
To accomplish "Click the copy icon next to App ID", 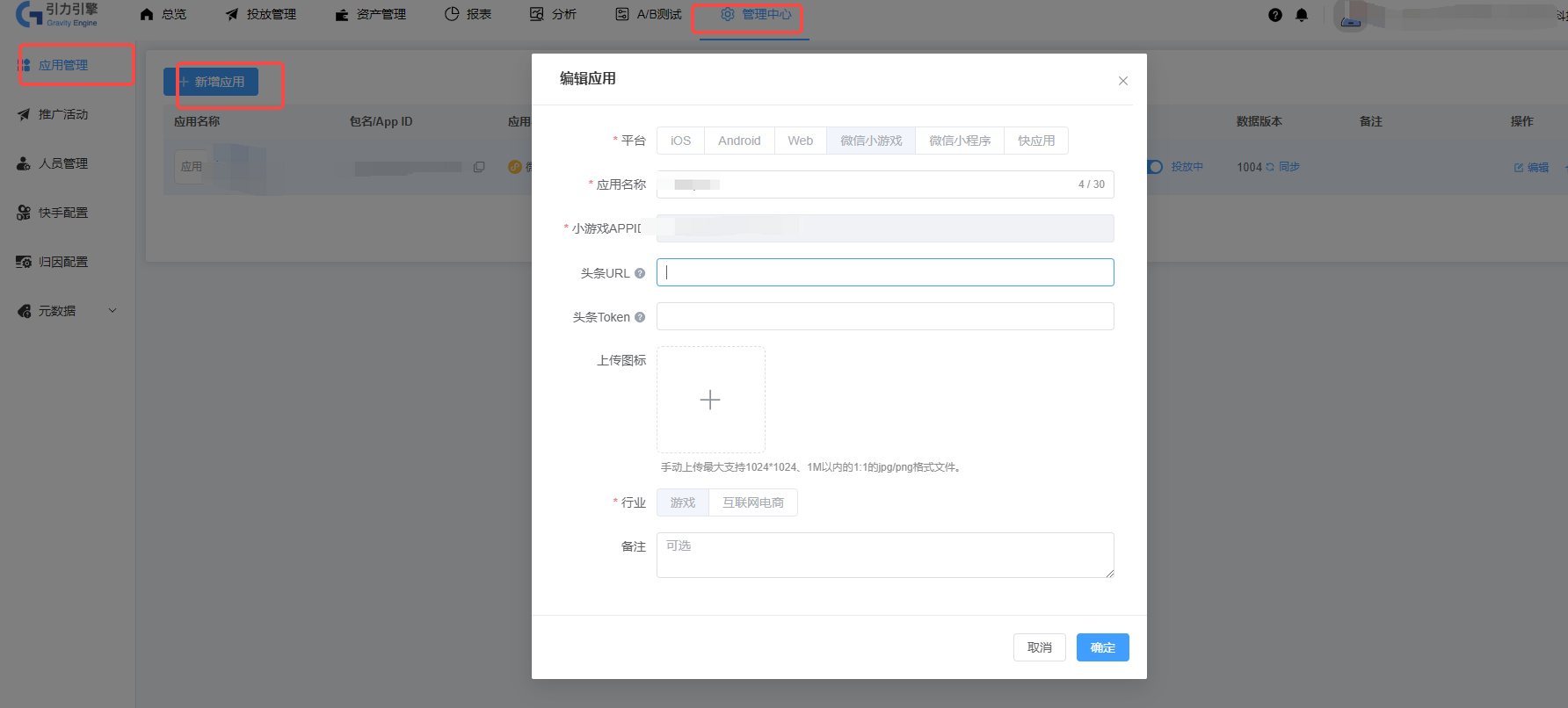I will 479,167.
